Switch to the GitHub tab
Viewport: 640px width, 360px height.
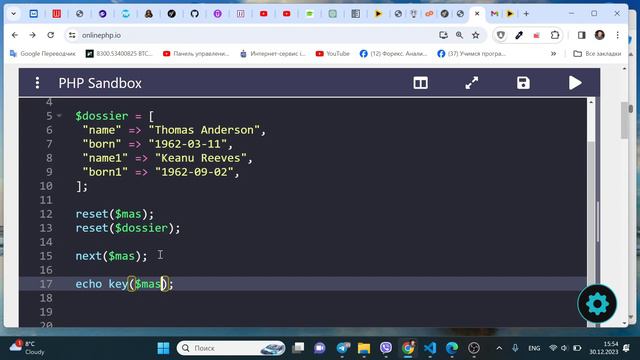pyautogui.click(x=195, y=14)
